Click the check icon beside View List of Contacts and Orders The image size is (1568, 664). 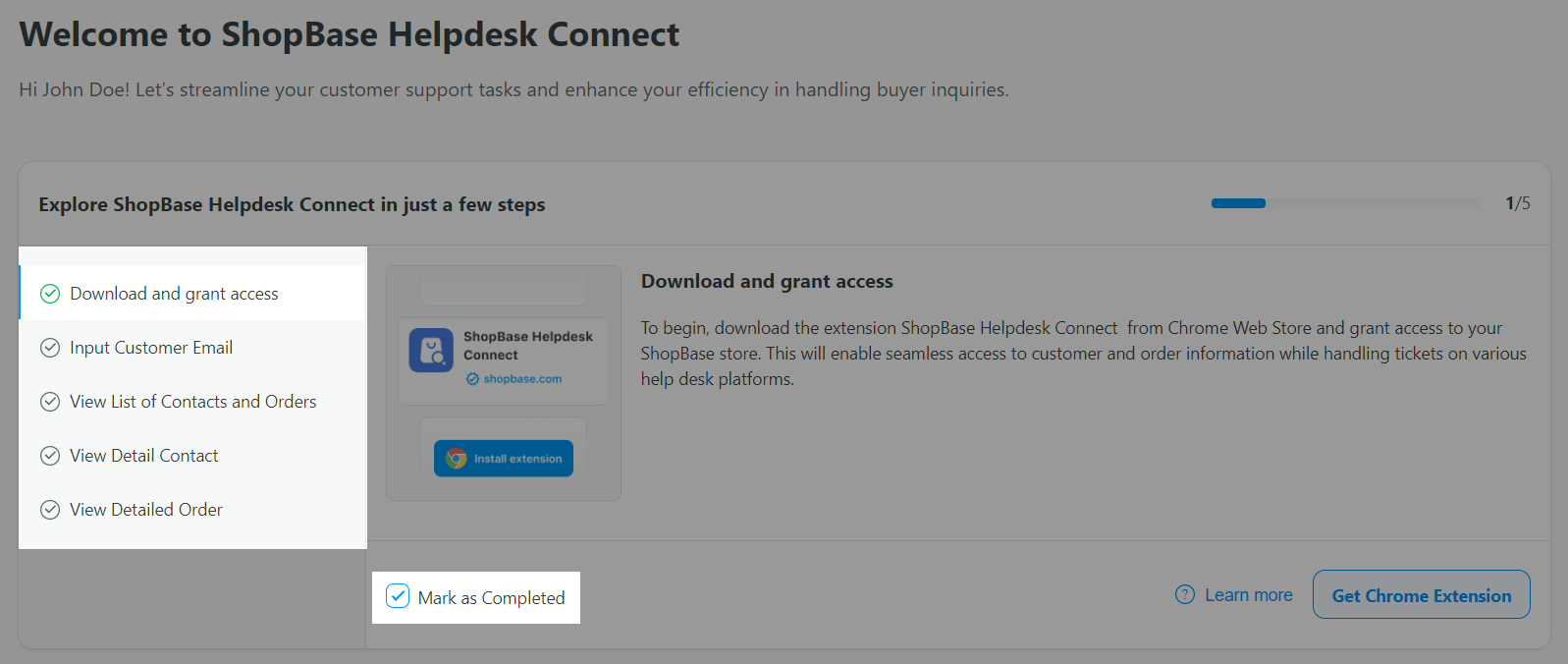tap(50, 402)
